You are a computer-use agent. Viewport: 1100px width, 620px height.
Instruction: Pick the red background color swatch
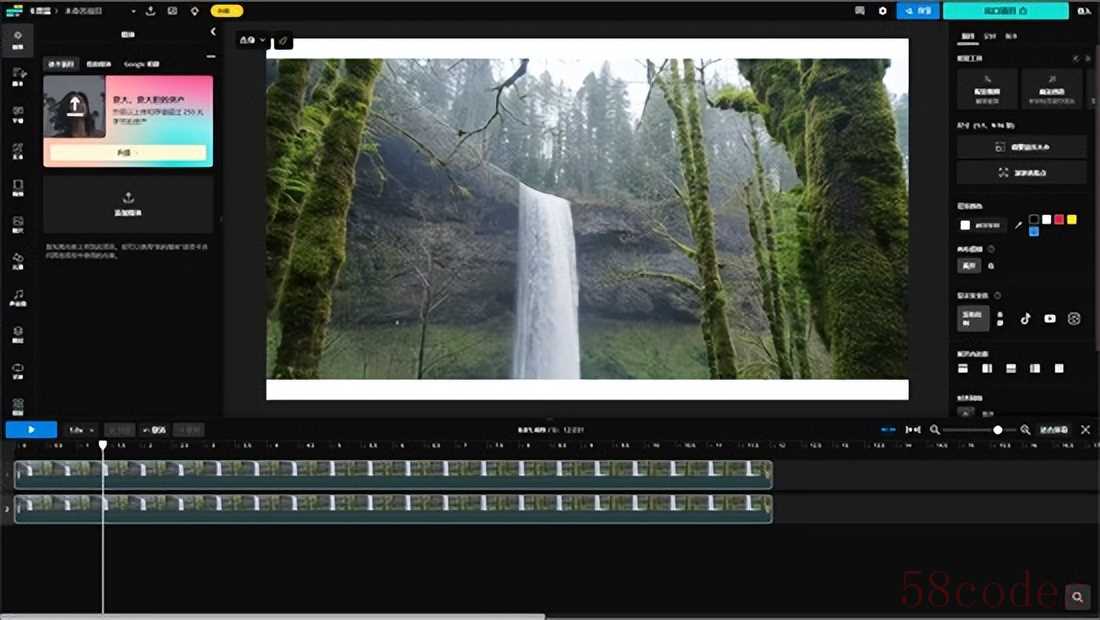point(1059,219)
